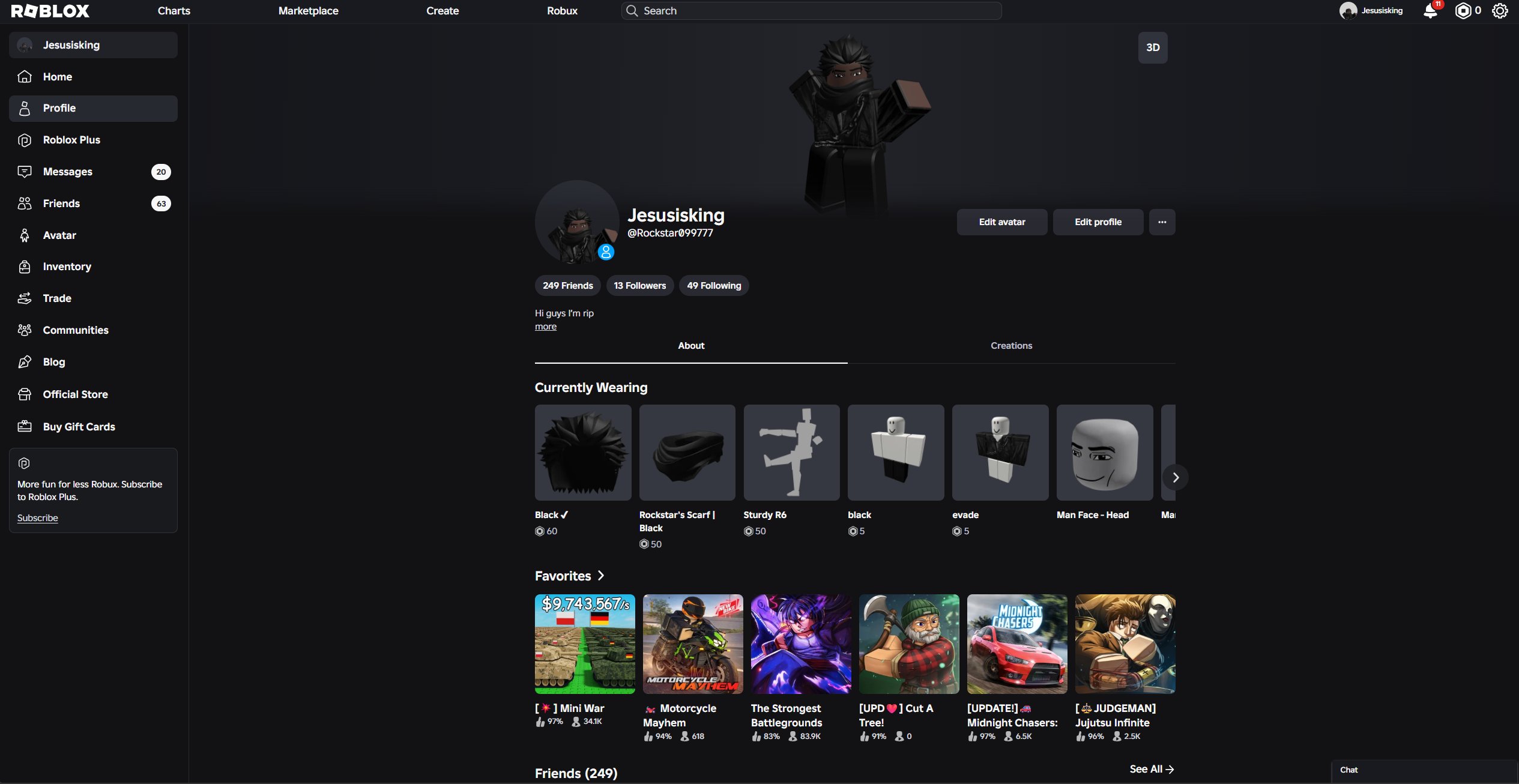Open the Sturdy R6 animation thumbnail
Screen dimensions: 1519x784
tap(791, 453)
